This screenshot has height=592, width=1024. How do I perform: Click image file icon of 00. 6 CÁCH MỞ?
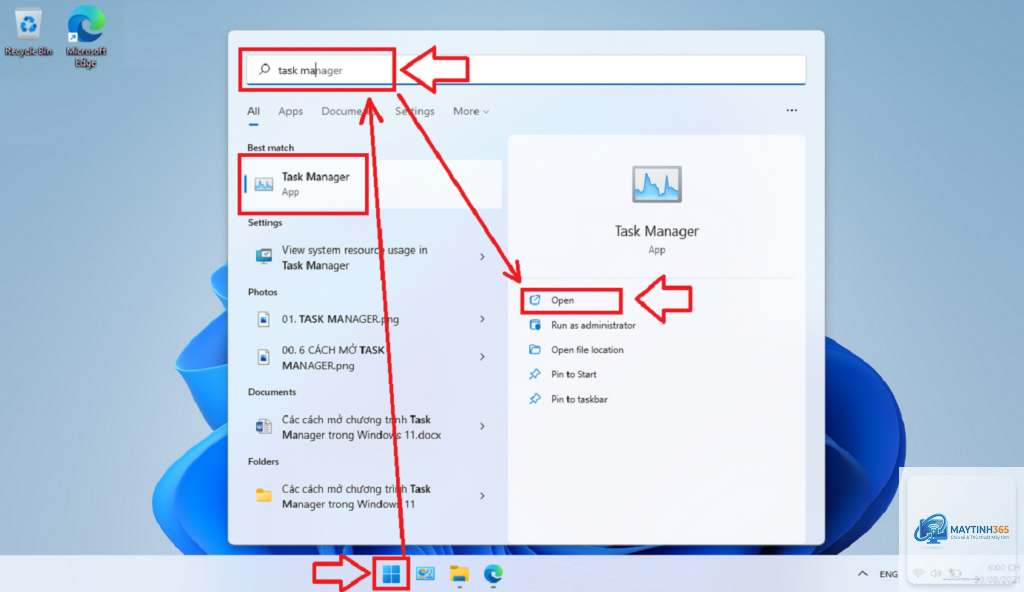(x=263, y=357)
